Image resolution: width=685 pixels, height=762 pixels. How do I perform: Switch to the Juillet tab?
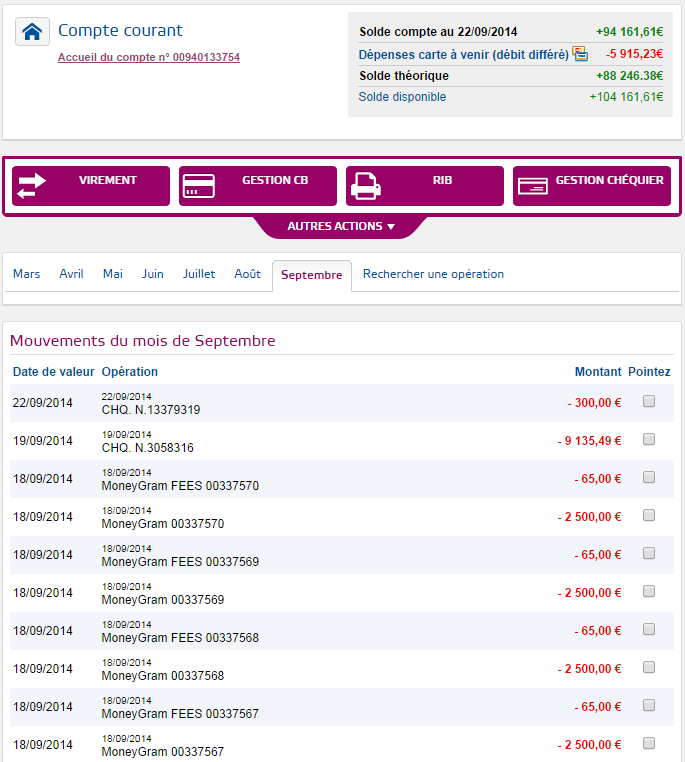199,274
